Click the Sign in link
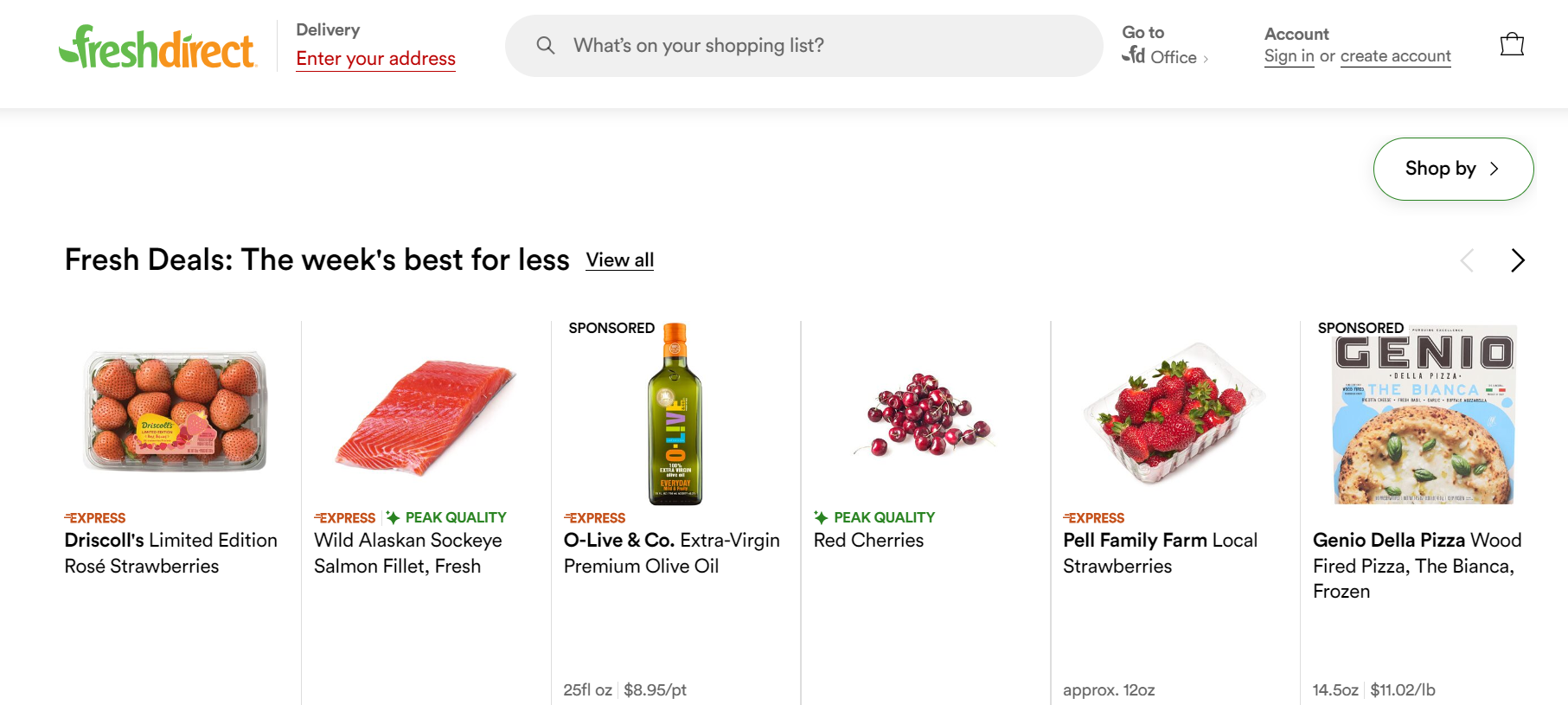 click(1289, 55)
